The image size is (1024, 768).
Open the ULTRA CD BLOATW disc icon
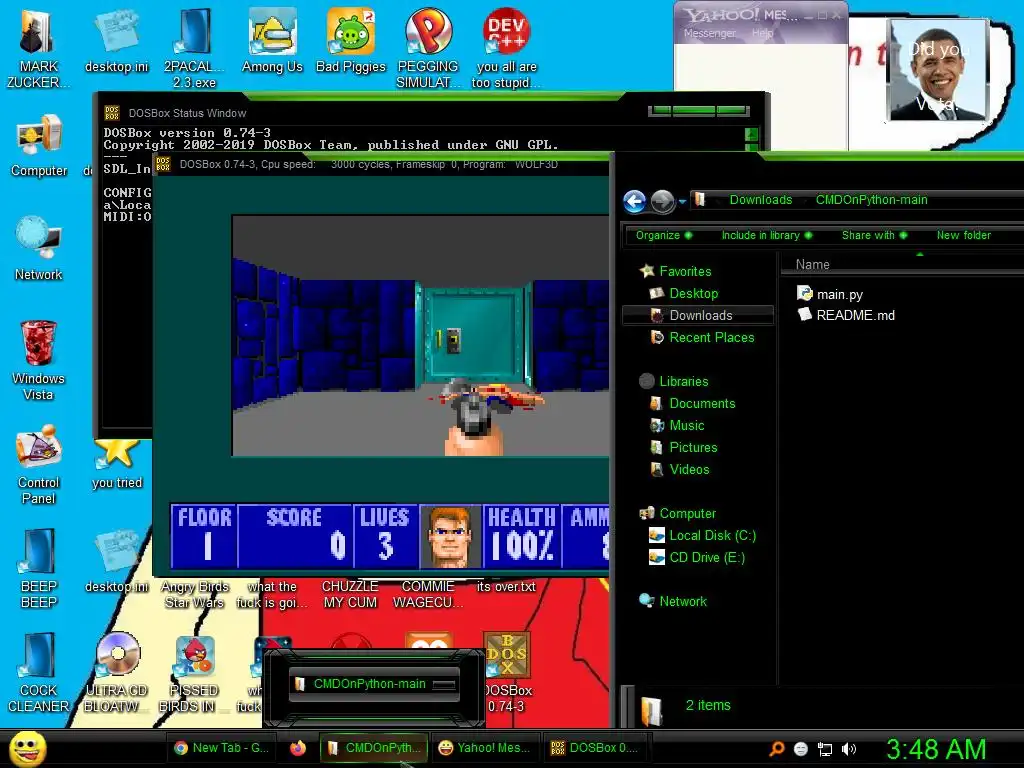[117, 672]
